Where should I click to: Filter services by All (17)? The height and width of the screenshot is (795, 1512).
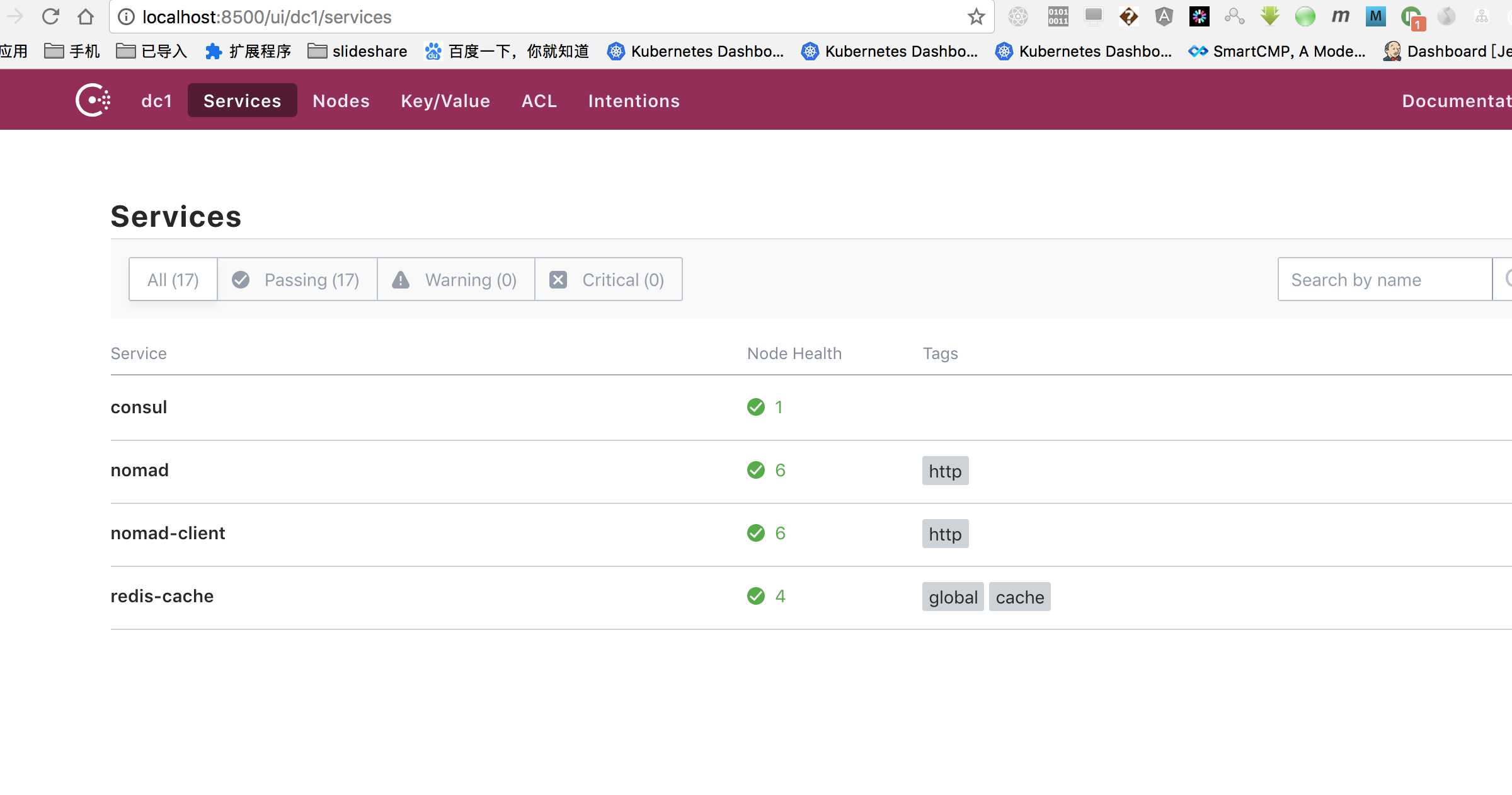[173, 279]
